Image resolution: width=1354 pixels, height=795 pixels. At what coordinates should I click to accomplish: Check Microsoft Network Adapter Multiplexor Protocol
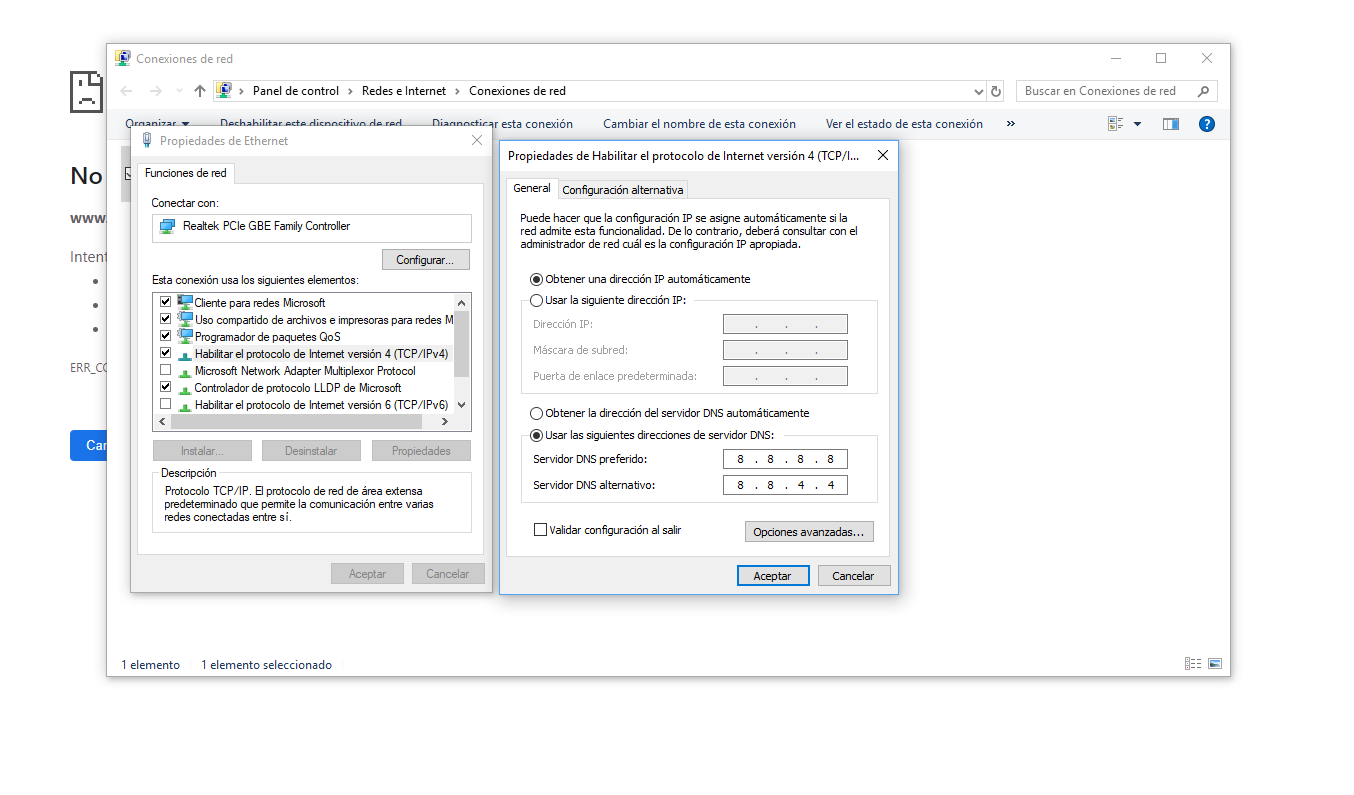point(165,370)
